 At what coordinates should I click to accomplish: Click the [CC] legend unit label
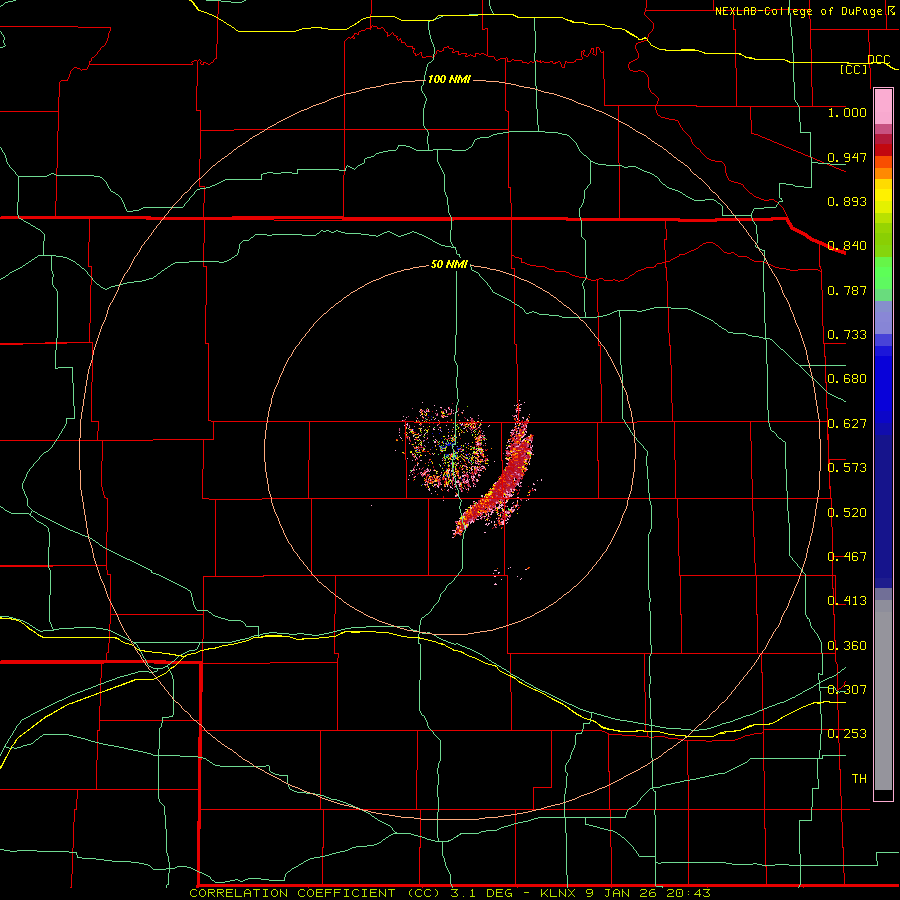coord(853,69)
